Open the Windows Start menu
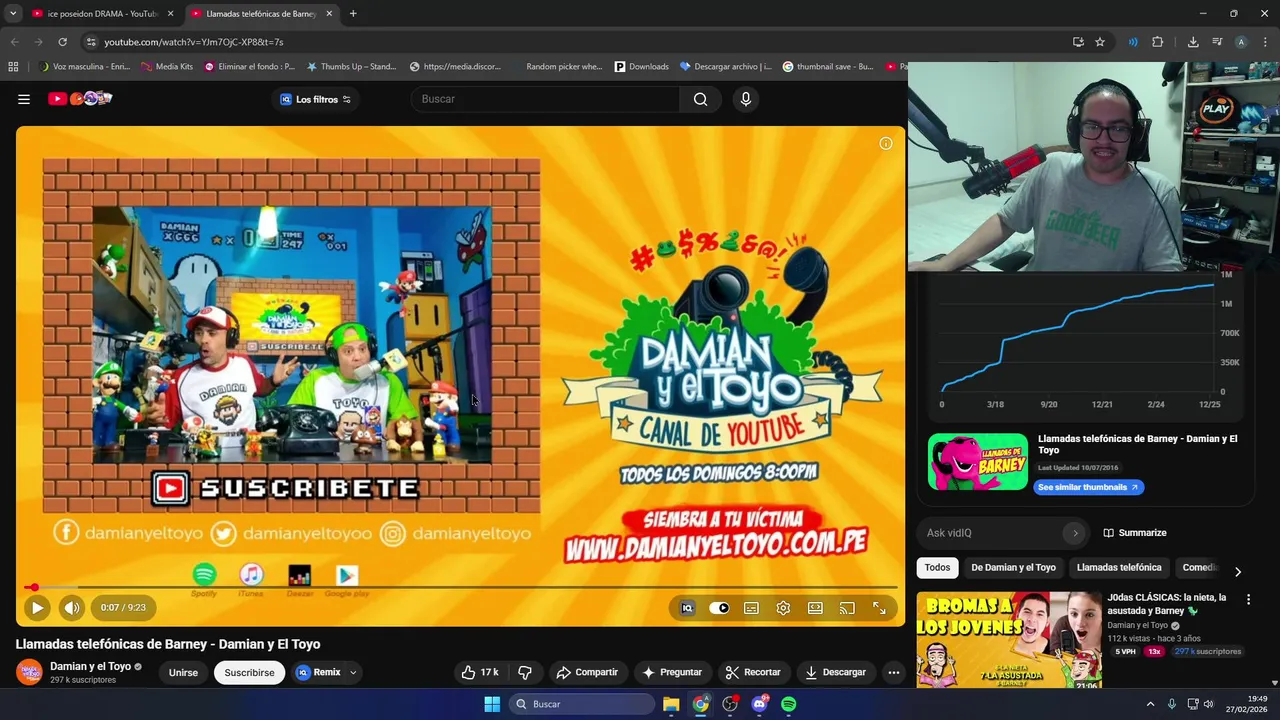The height and width of the screenshot is (720, 1280). (x=492, y=704)
